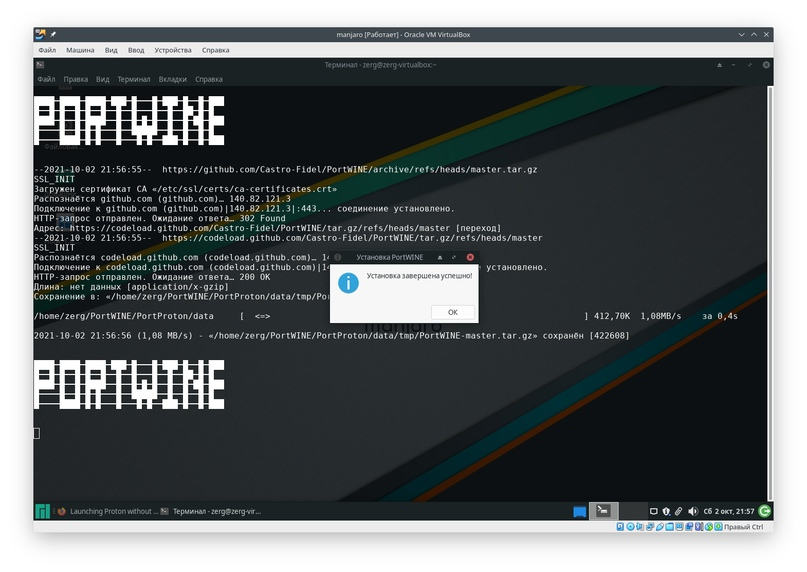This screenshot has height=572, width=807.
Task: Click the pin icon in VirtualBox title bar
Action: click(x=53, y=34)
